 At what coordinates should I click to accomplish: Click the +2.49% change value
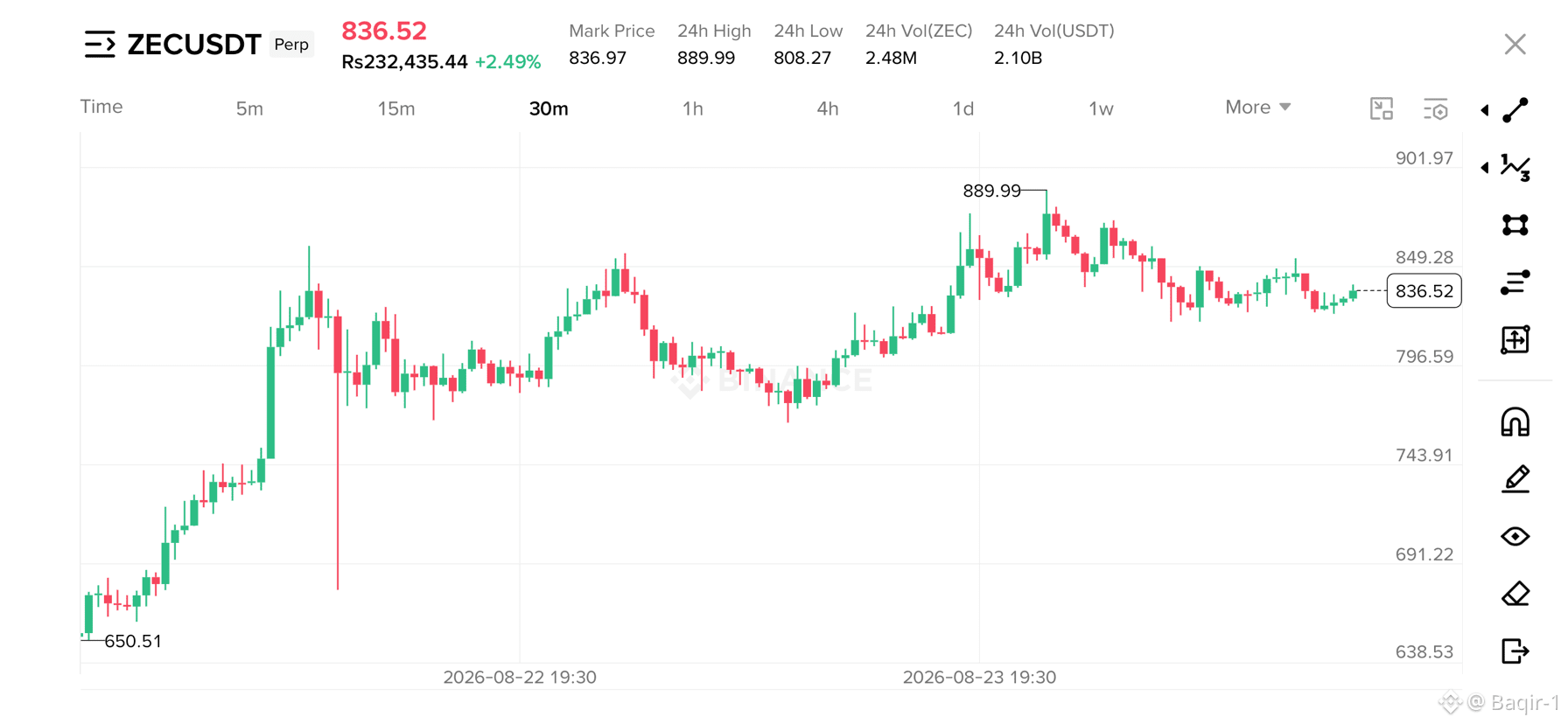pyautogui.click(x=507, y=62)
